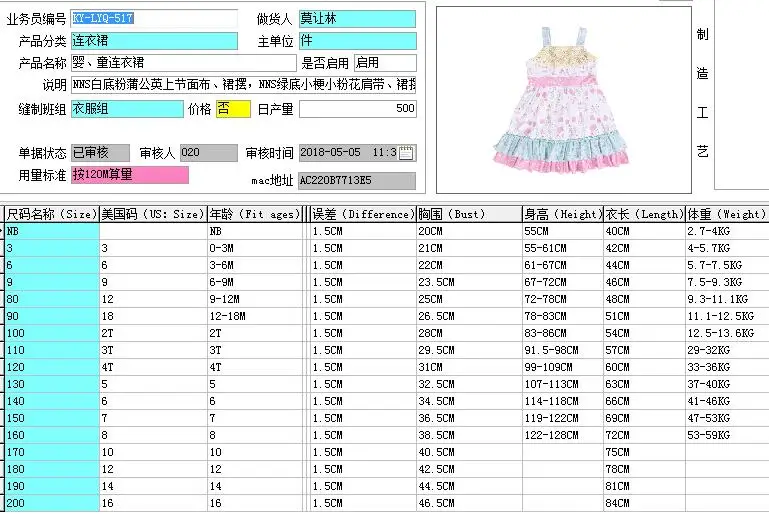Click weight cell 11.1-12.5KG
Image resolution: width=769 pixels, height=514 pixels.
tap(727, 316)
